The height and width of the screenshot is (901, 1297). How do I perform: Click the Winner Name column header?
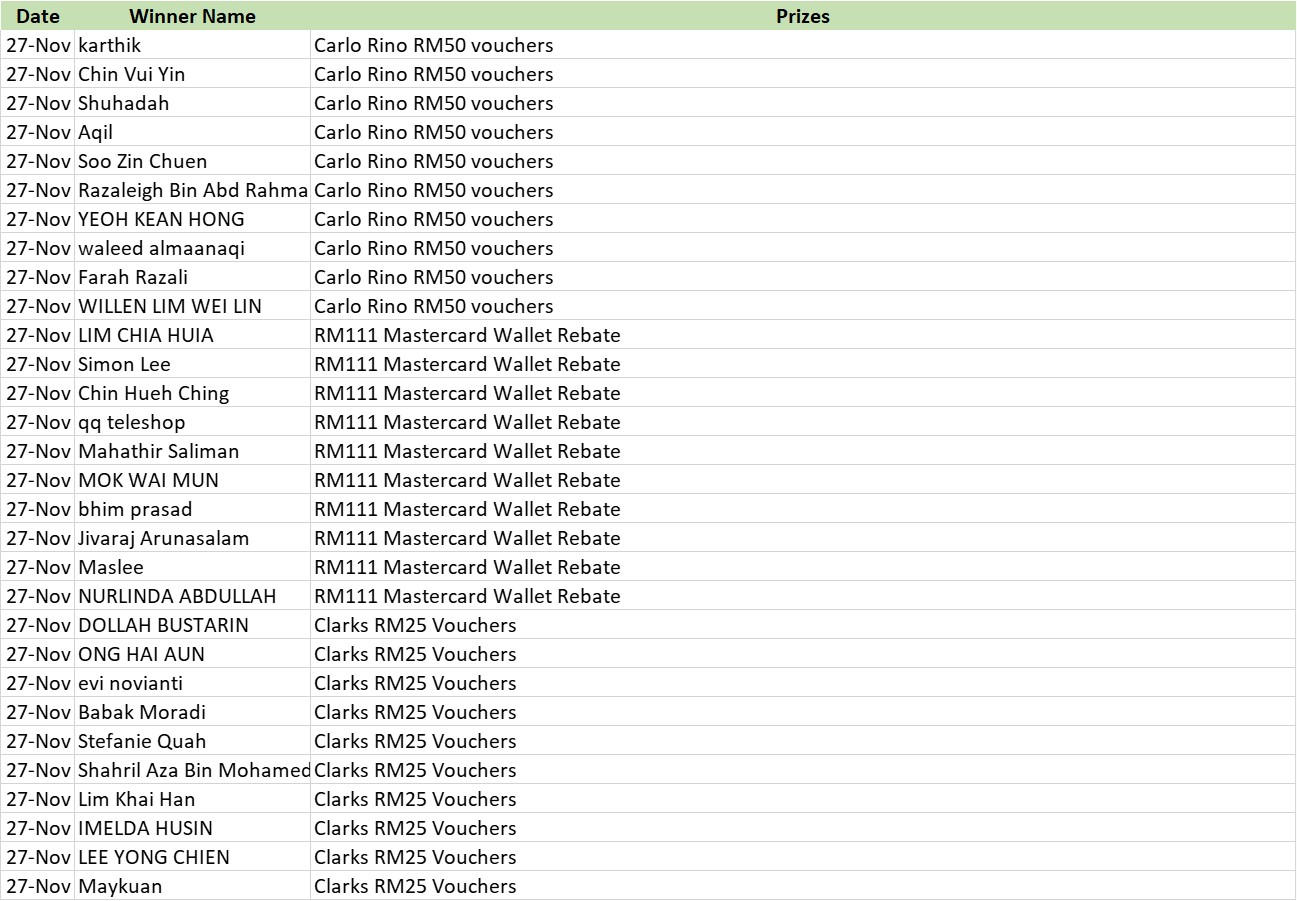click(x=192, y=16)
